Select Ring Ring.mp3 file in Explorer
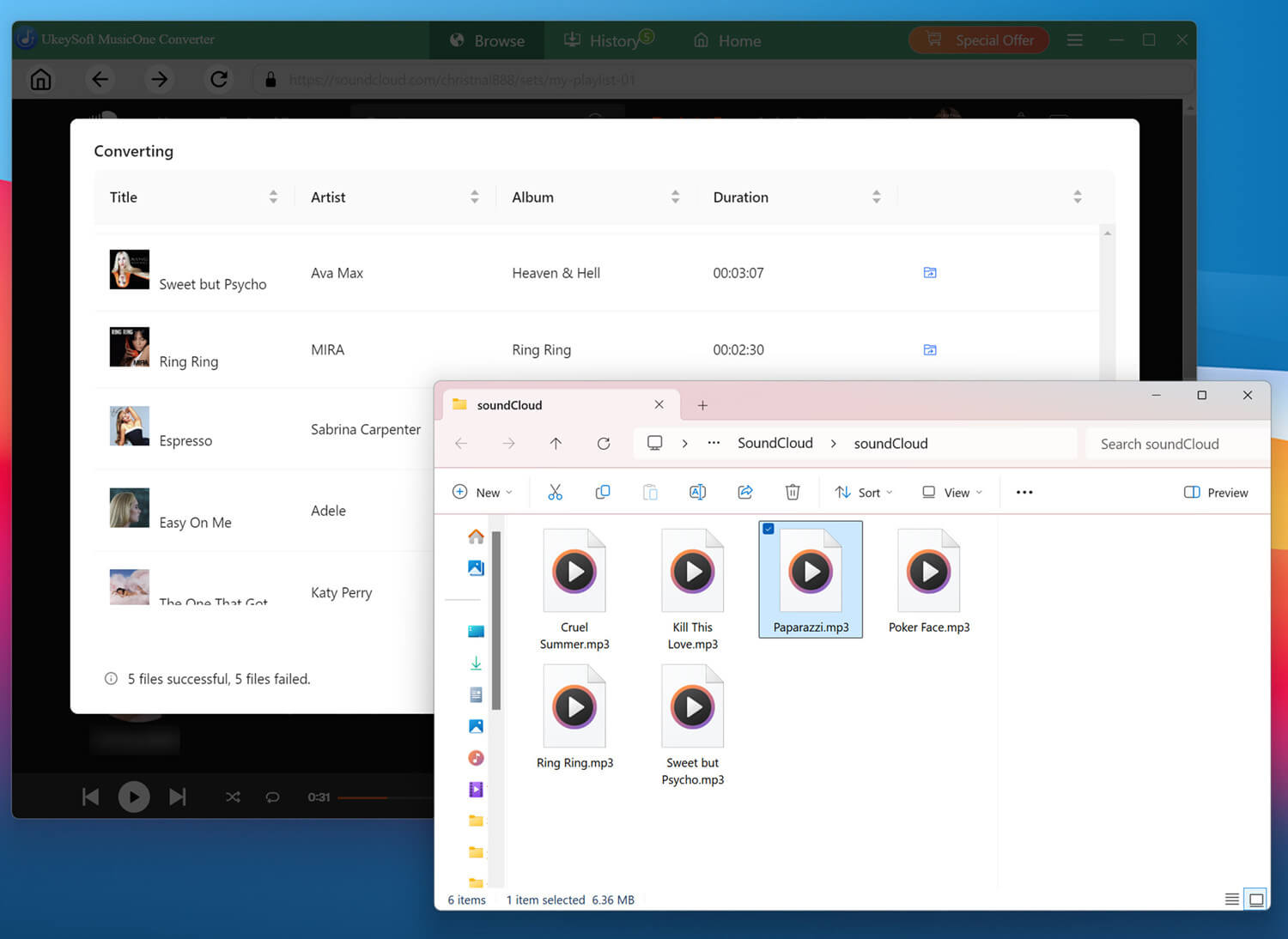The height and width of the screenshot is (939, 1288). point(574,717)
